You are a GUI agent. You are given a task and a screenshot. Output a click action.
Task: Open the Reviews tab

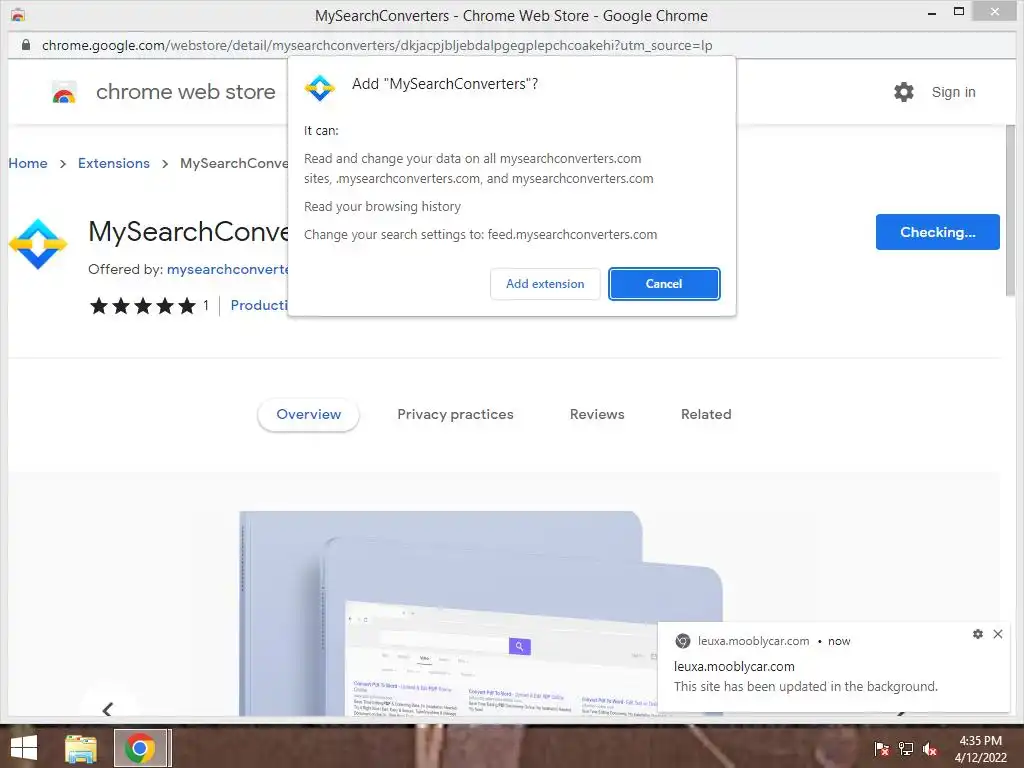(x=597, y=415)
